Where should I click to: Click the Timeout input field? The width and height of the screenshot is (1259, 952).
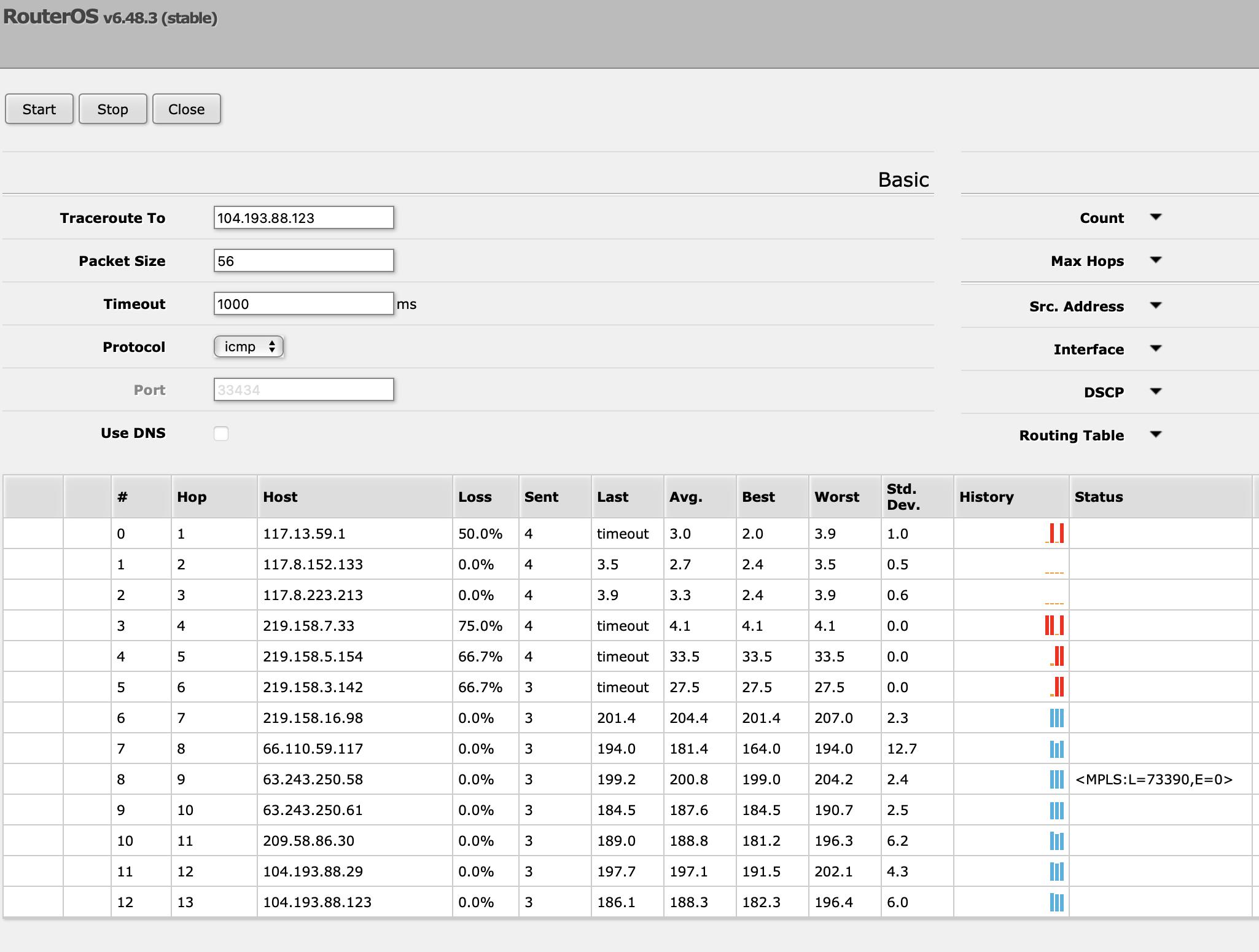pyautogui.click(x=303, y=304)
